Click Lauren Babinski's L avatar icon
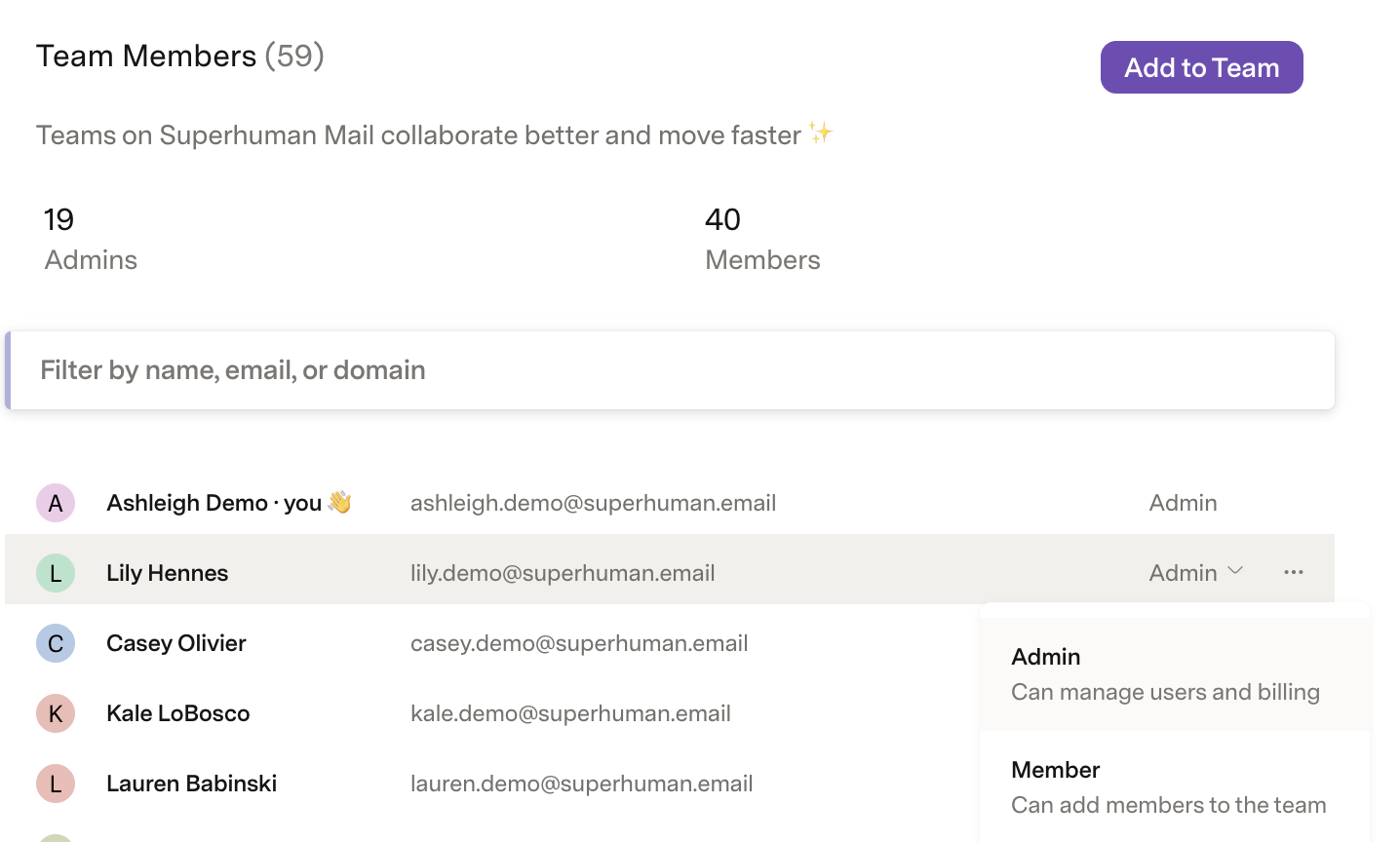Image resolution: width=1400 pixels, height=842 pixels. click(56, 784)
